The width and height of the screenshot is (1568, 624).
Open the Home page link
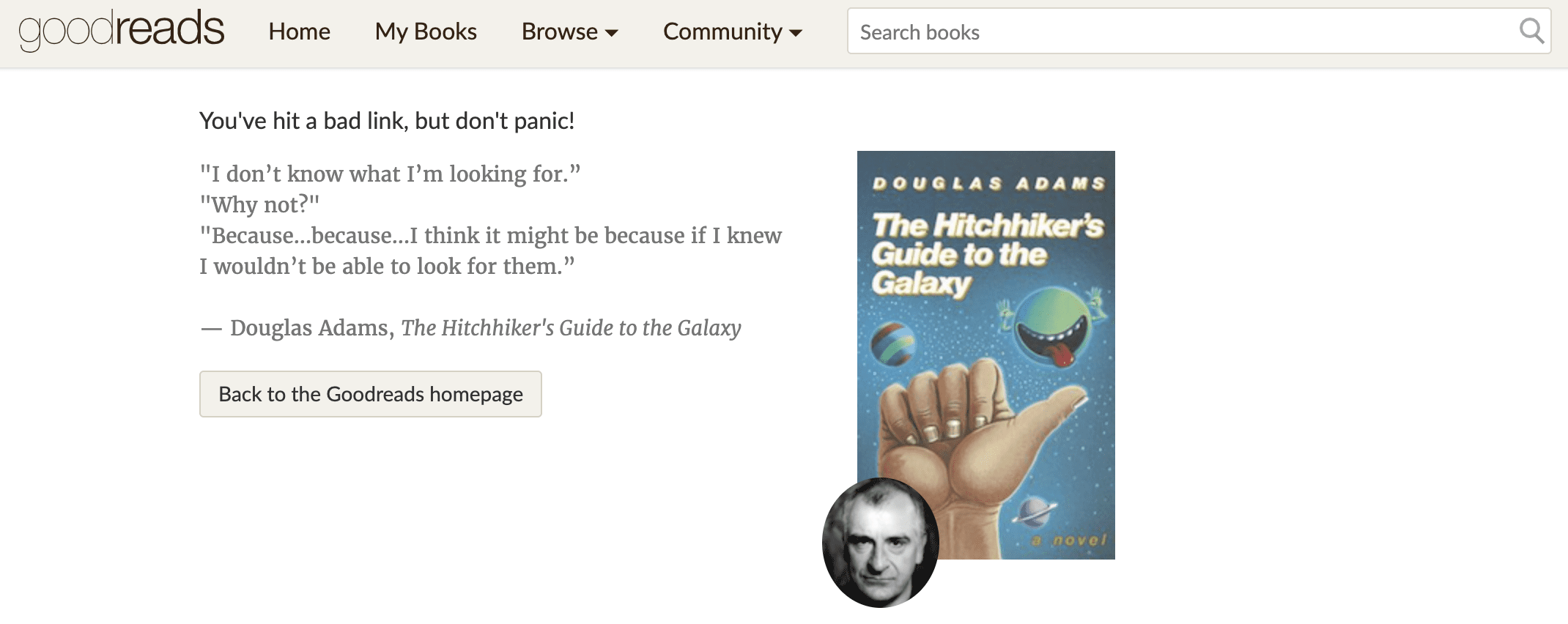tap(299, 31)
